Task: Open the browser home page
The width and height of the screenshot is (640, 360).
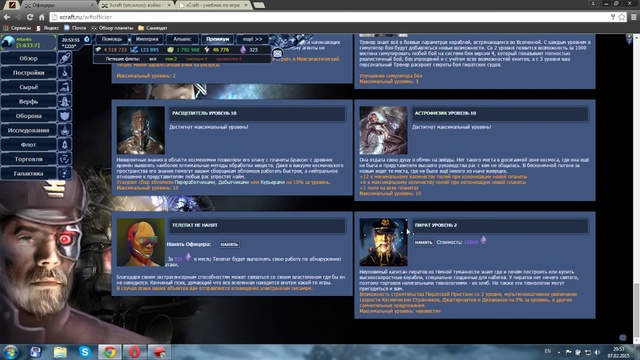Action: [41, 17]
